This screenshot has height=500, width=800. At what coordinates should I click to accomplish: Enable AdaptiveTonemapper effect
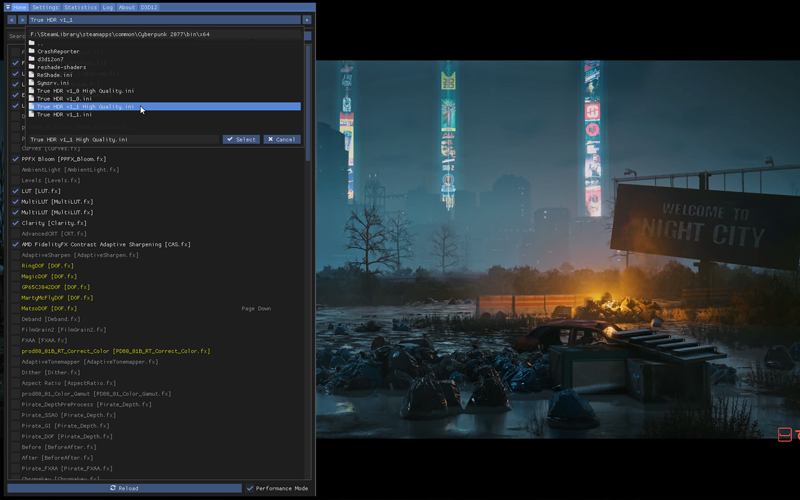pyautogui.click(x=15, y=362)
